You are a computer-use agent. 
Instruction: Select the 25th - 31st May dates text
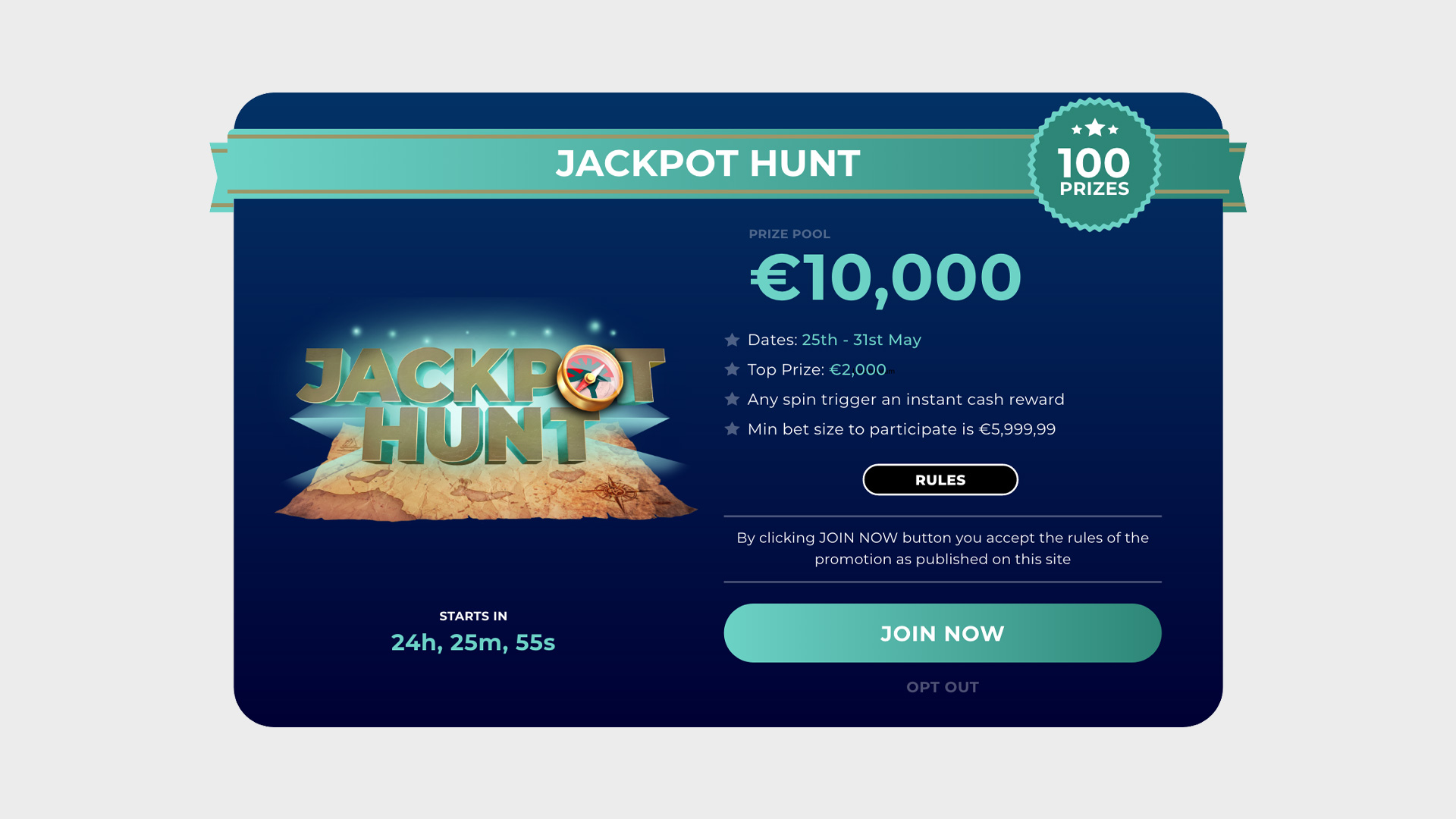click(x=861, y=340)
